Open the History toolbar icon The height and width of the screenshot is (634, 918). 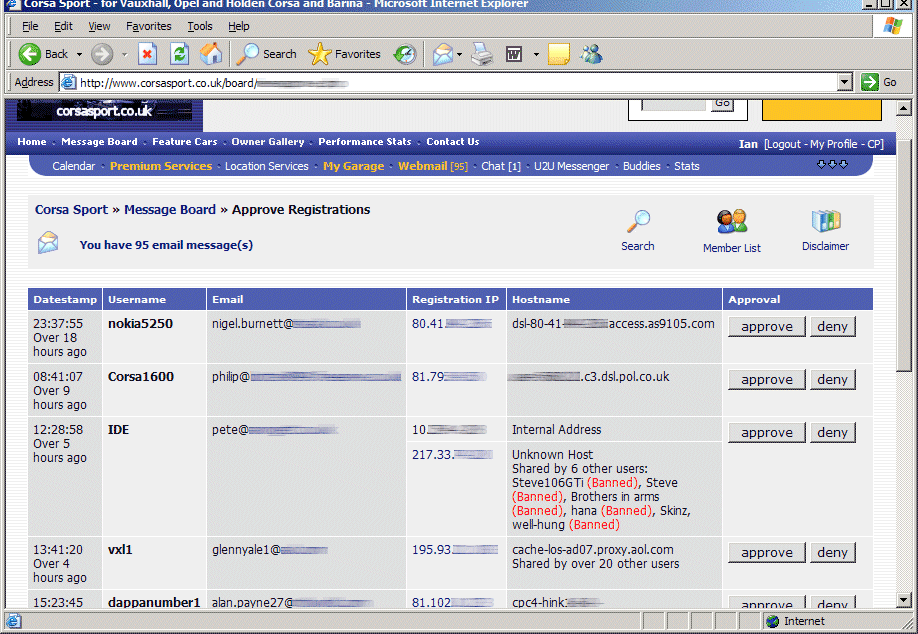[x=404, y=54]
